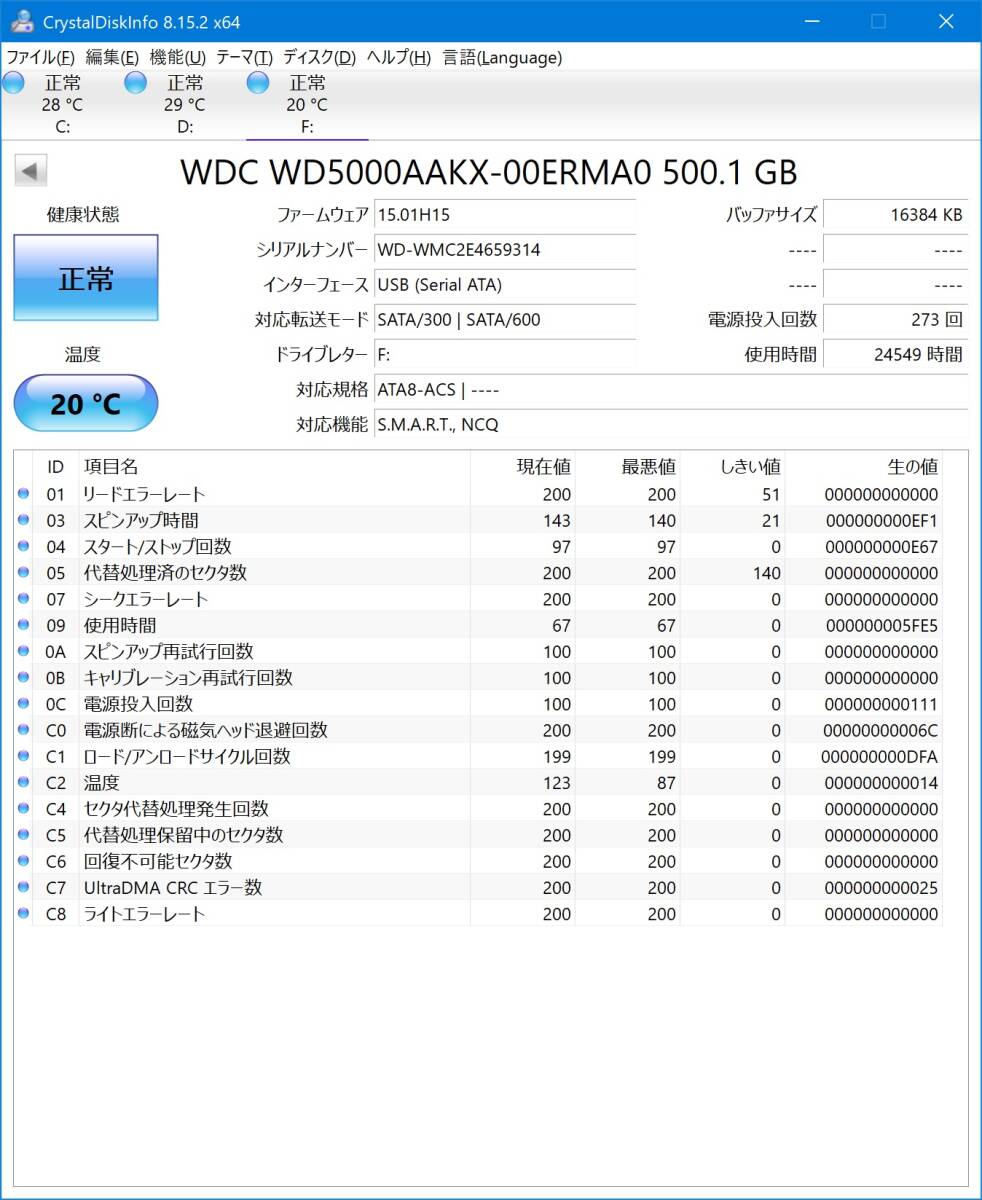
Task: Click status dot for ライトエラーレート row
Action: point(23,914)
